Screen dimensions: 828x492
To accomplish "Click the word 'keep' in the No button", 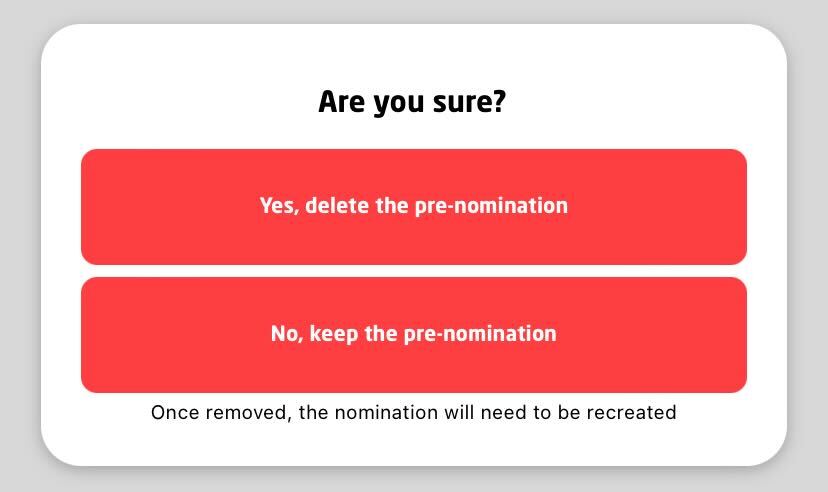I will [333, 334].
